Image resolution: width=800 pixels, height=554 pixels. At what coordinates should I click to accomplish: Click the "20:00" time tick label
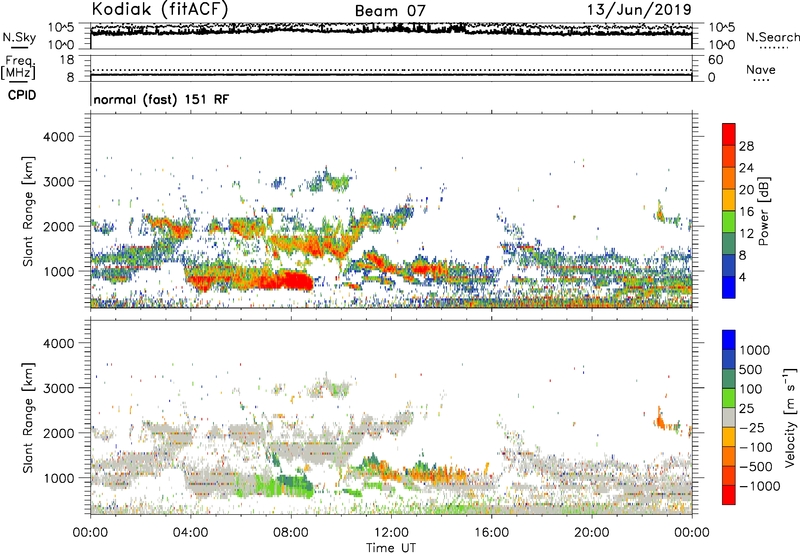[x=592, y=533]
